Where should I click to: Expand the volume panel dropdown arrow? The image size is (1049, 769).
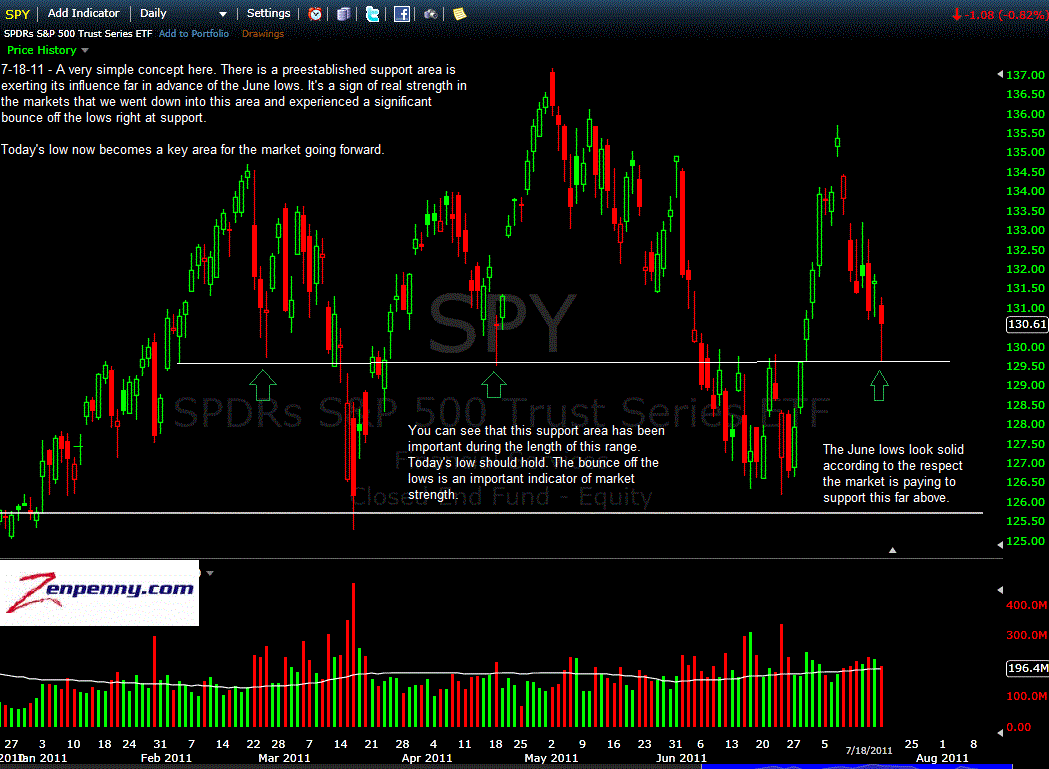click(210, 574)
